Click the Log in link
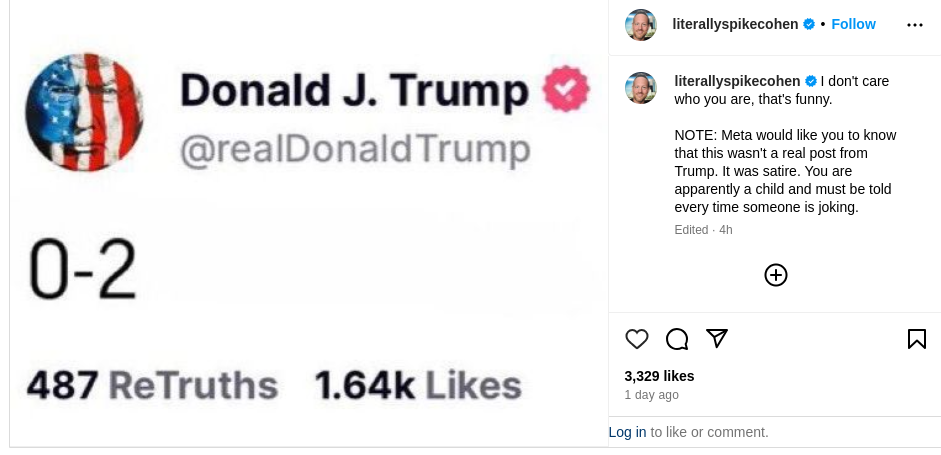Viewport: 941px width, 455px height. click(627, 432)
